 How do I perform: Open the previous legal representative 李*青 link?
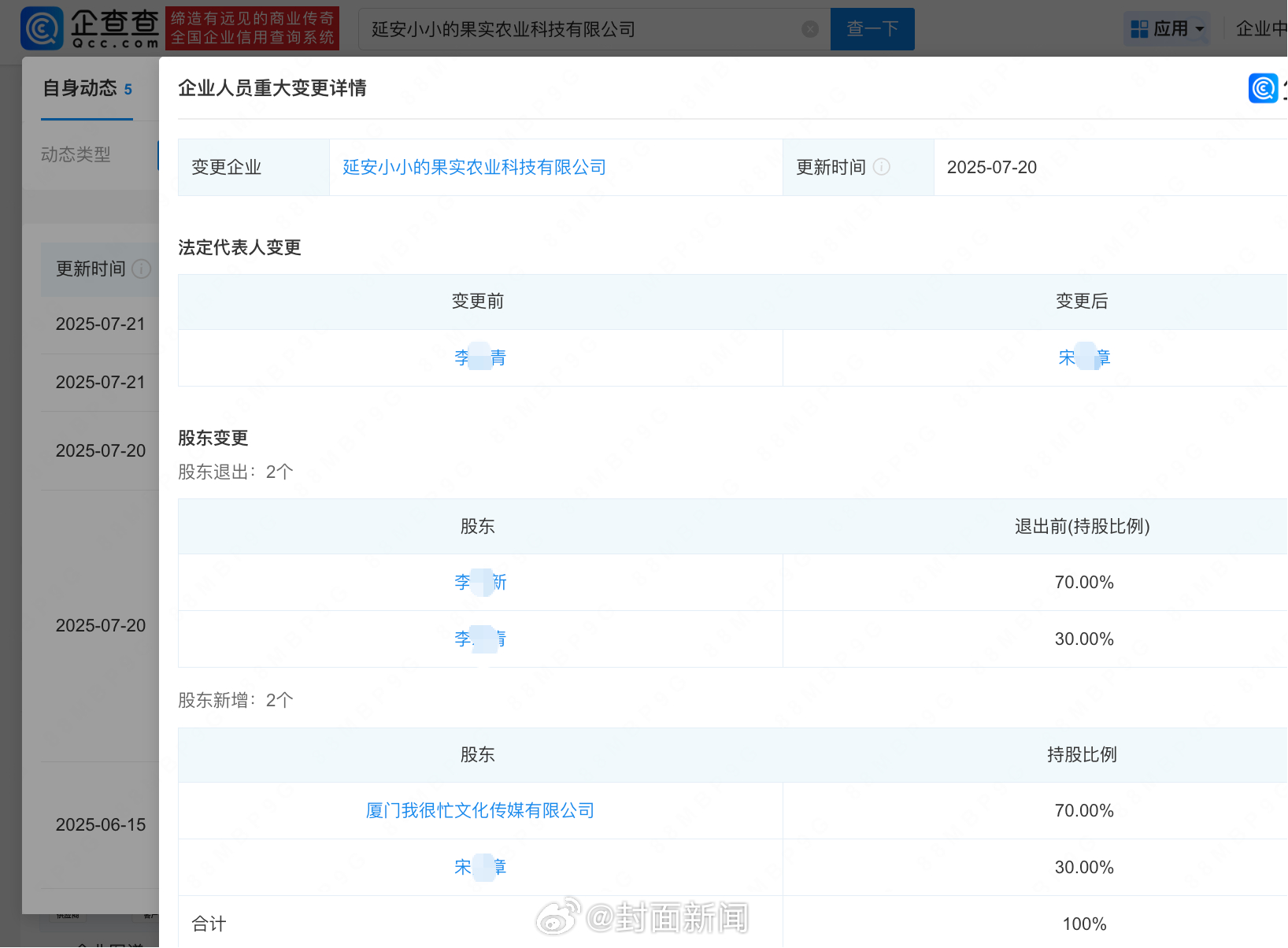(x=480, y=357)
